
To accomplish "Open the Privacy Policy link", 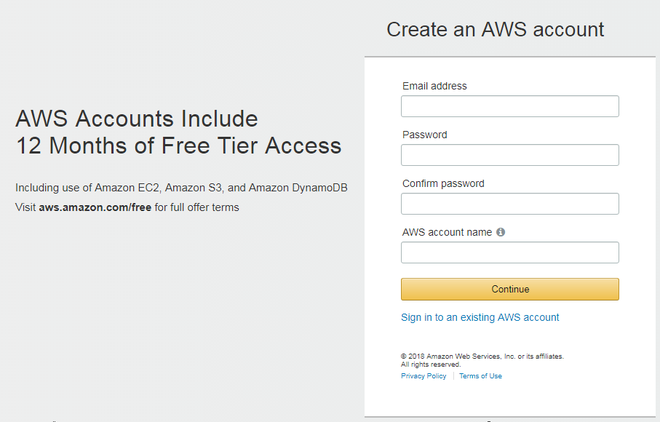I will [x=423, y=376].
